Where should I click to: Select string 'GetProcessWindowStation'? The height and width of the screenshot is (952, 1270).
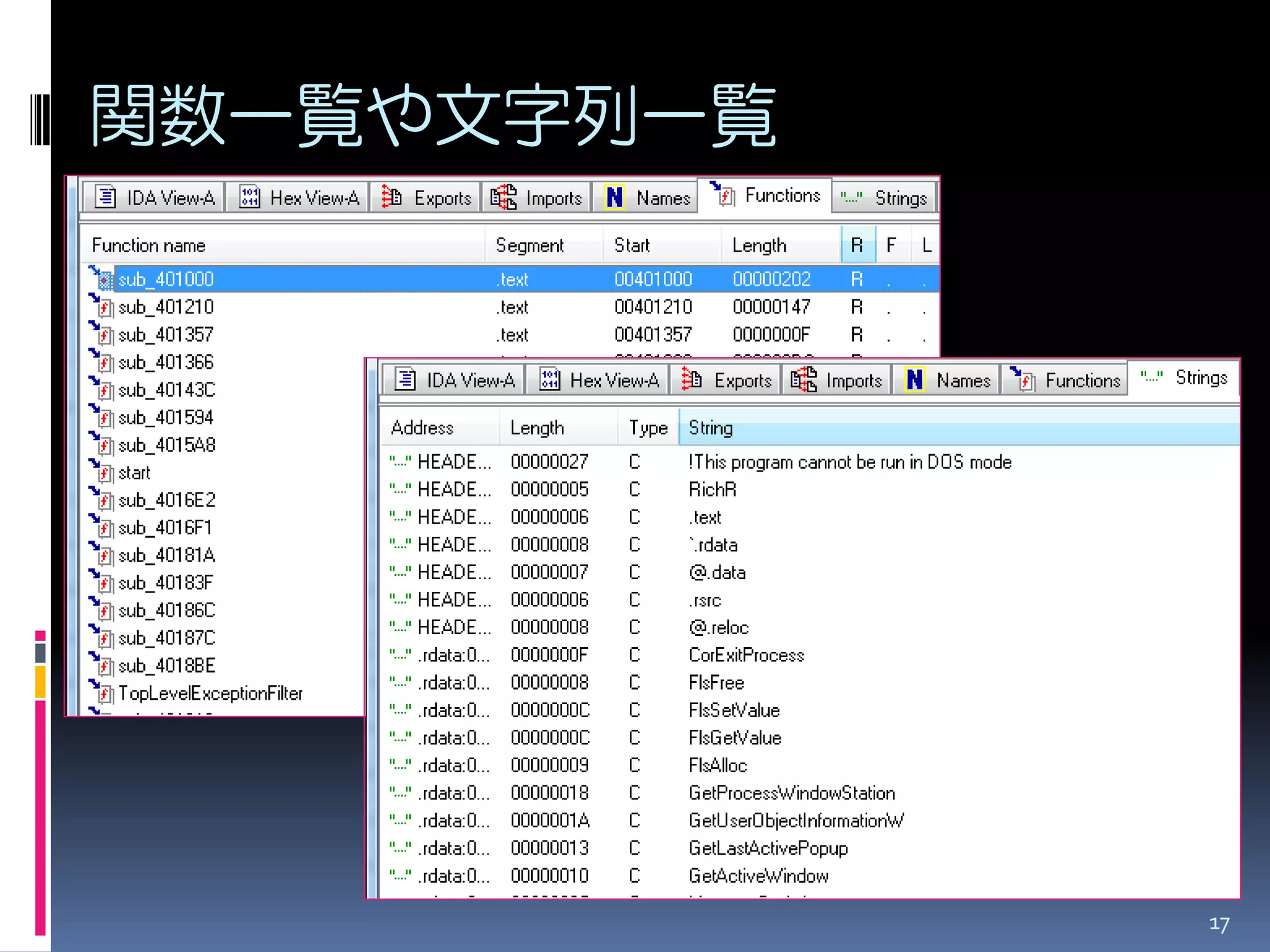pyautogui.click(x=792, y=793)
